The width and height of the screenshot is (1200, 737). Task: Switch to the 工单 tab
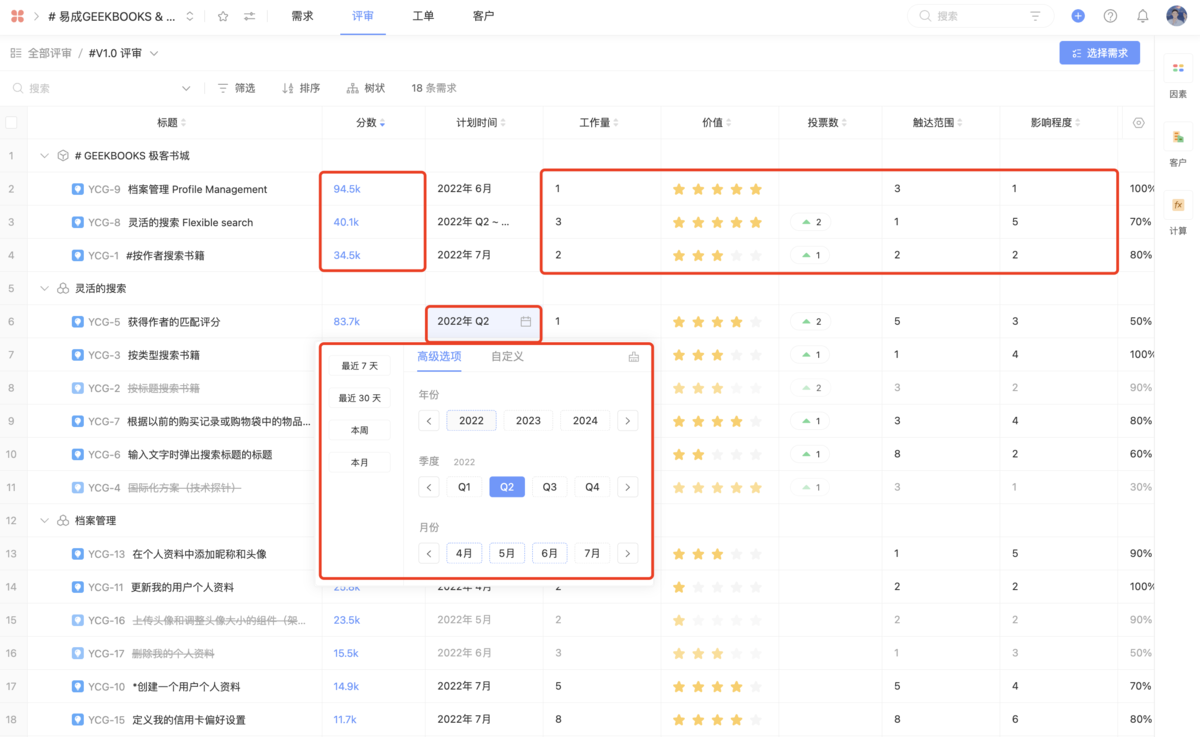[x=423, y=16]
